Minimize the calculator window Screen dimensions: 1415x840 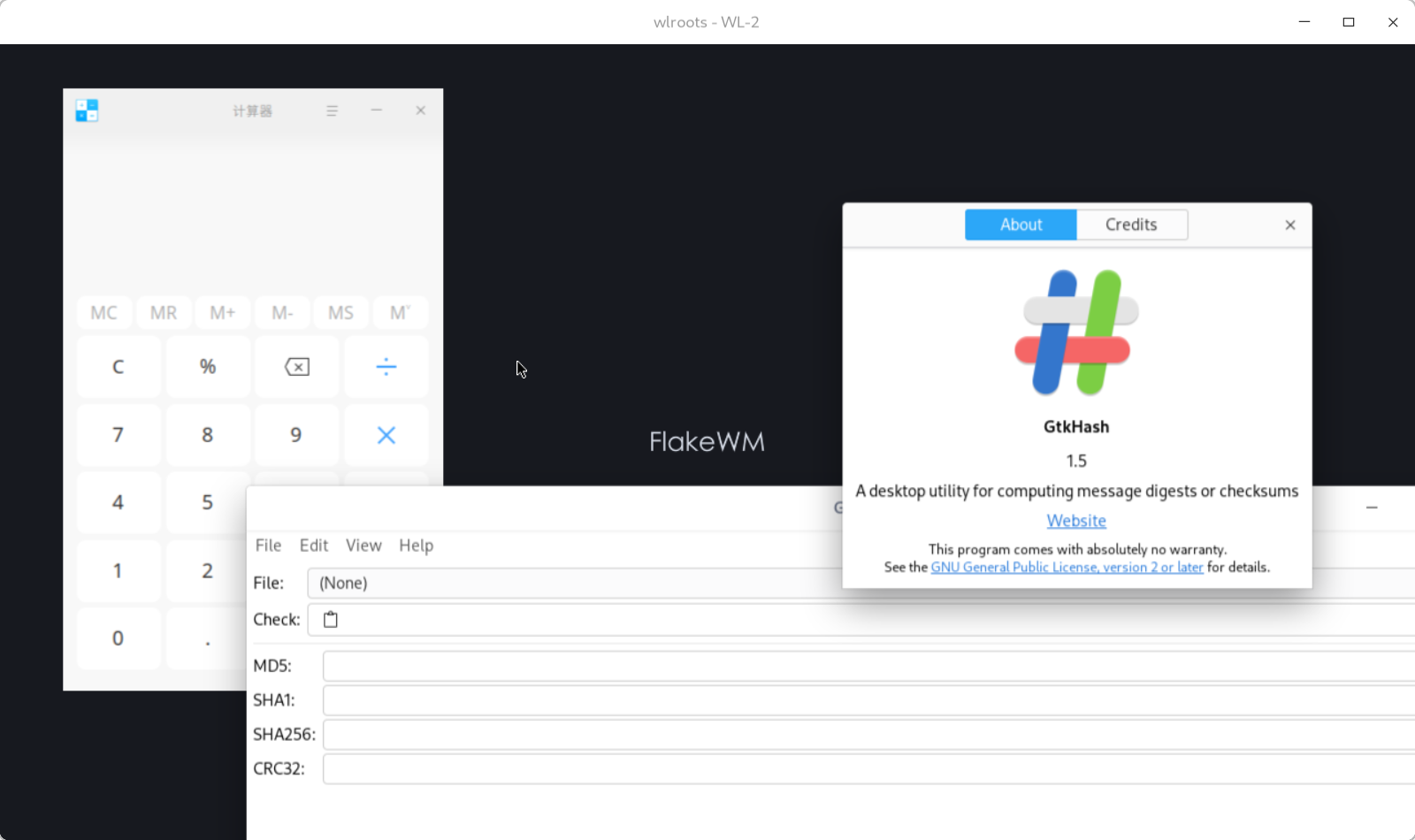click(x=377, y=111)
